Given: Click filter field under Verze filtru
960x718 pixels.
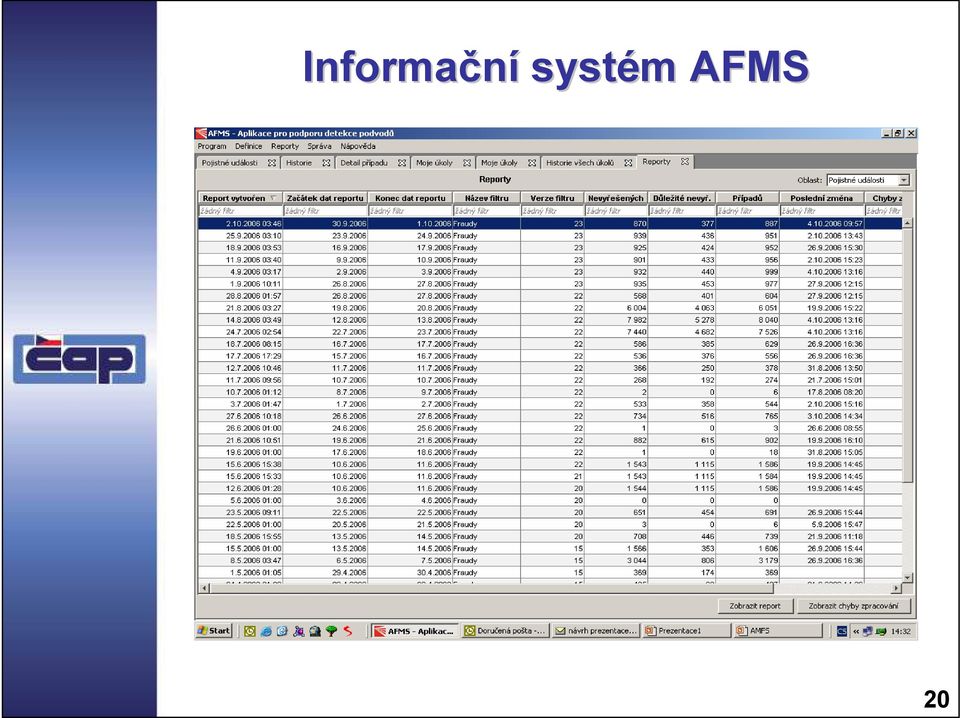Looking at the screenshot, I should 552,211.
